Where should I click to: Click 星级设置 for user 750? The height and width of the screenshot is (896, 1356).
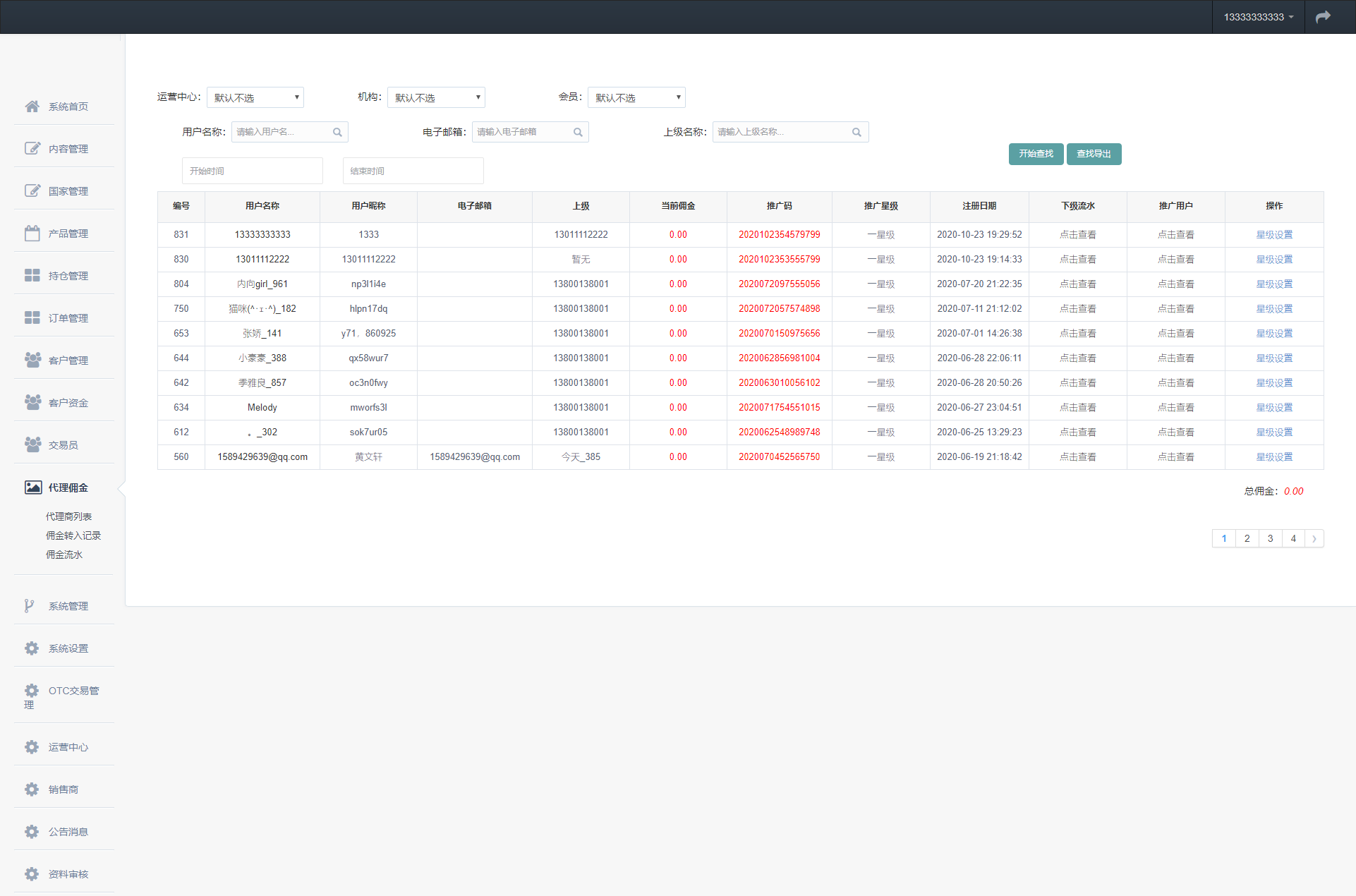click(1274, 309)
